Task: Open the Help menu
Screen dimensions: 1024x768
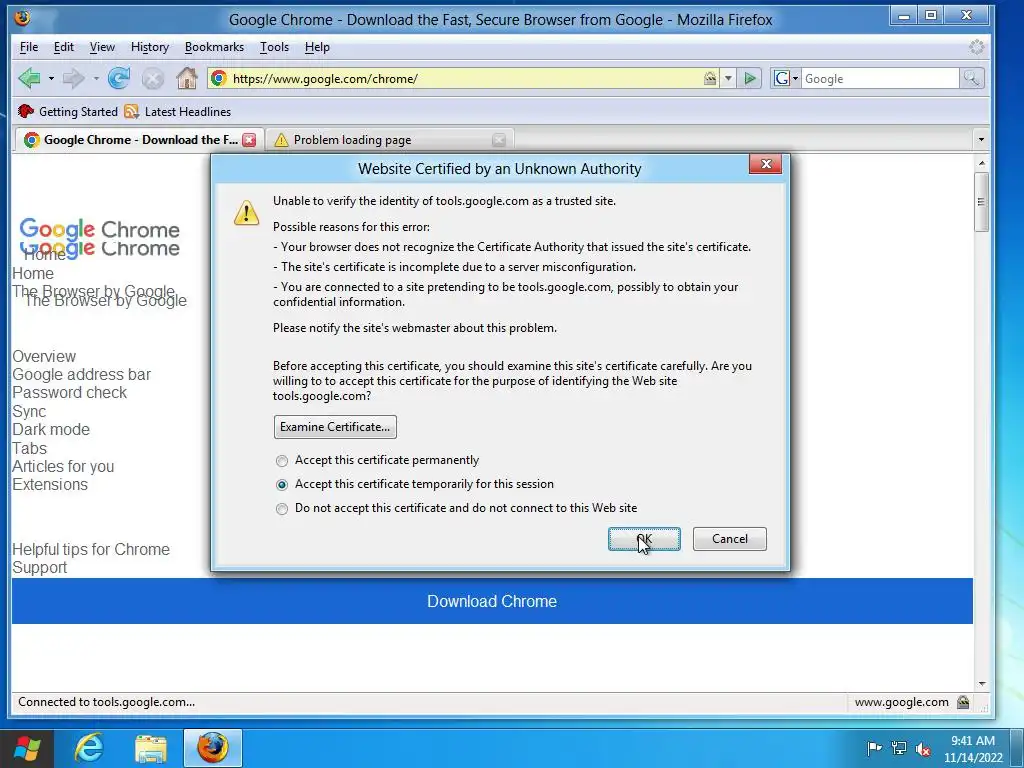Action: 317,47
